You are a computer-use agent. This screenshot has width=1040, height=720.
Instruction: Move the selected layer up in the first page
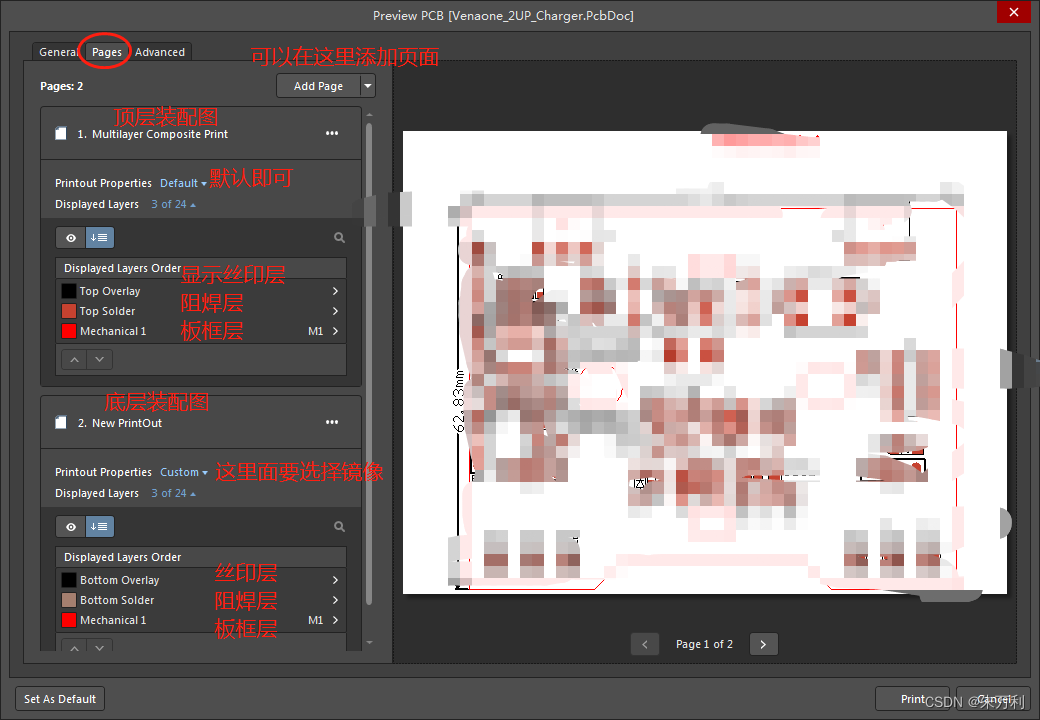pos(74,359)
